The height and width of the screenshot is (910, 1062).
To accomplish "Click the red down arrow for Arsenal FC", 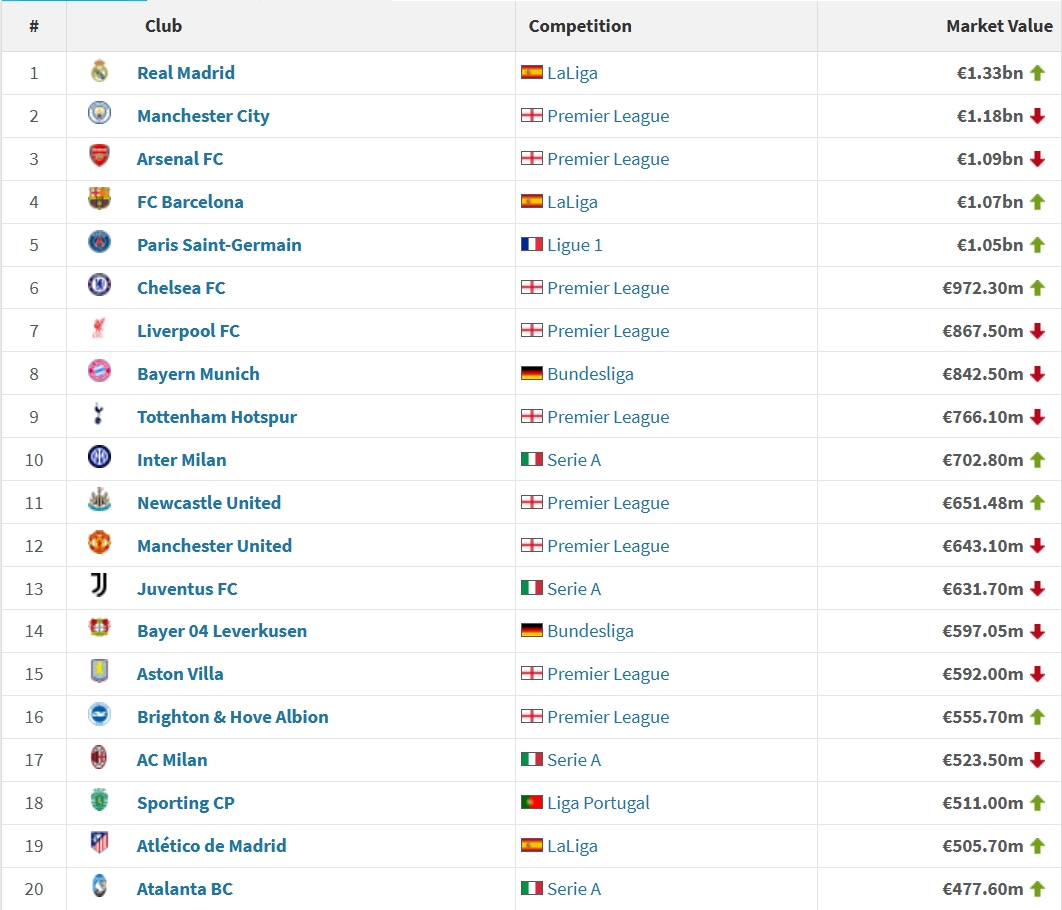I will (x=1037, y=159).
